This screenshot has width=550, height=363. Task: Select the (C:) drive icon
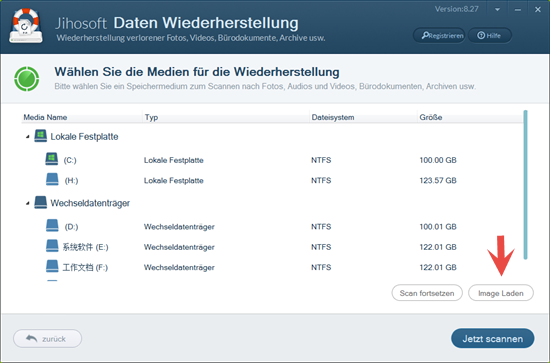point(52,159)
